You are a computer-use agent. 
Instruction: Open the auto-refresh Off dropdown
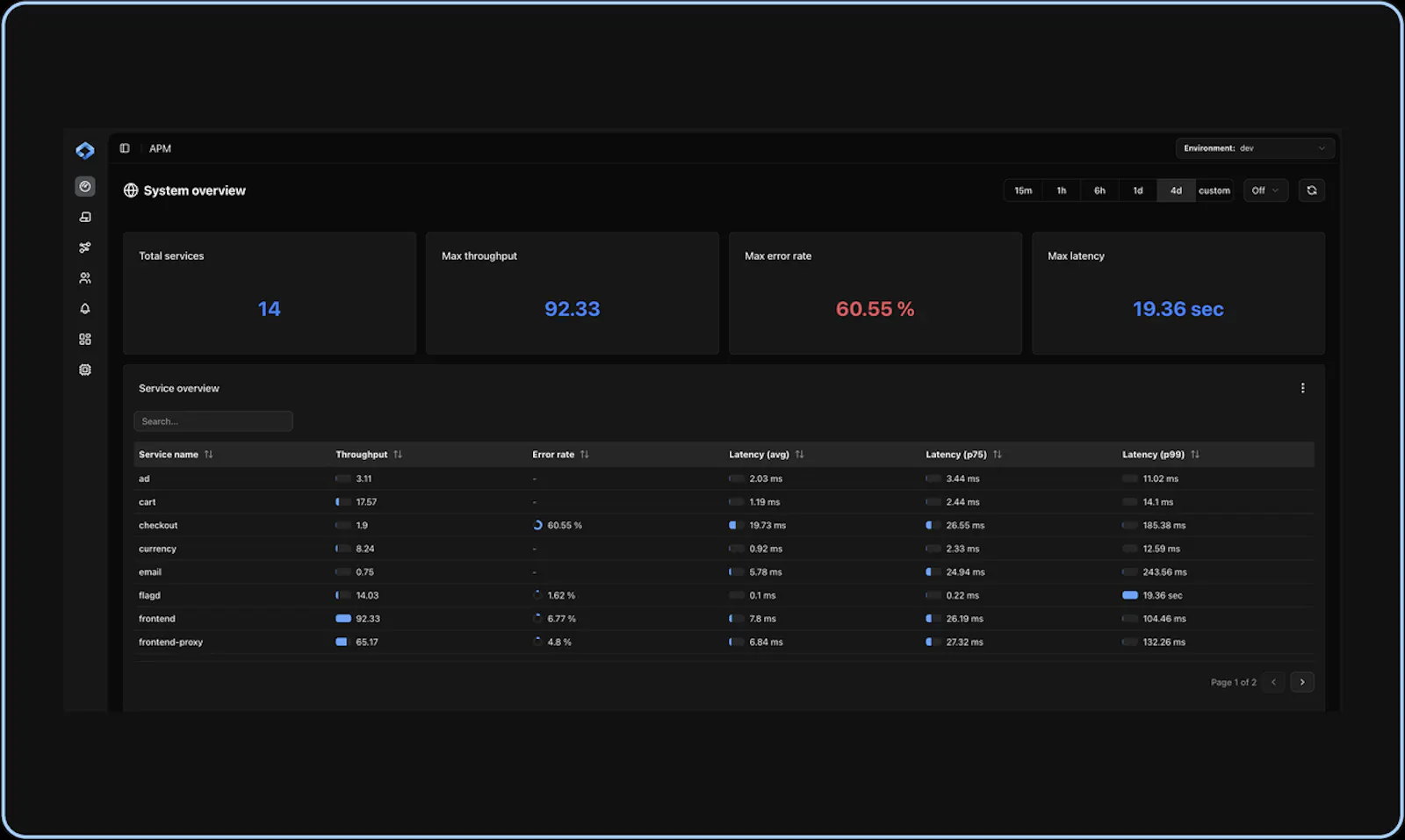pyautogui.click(x=1265, y=190)
